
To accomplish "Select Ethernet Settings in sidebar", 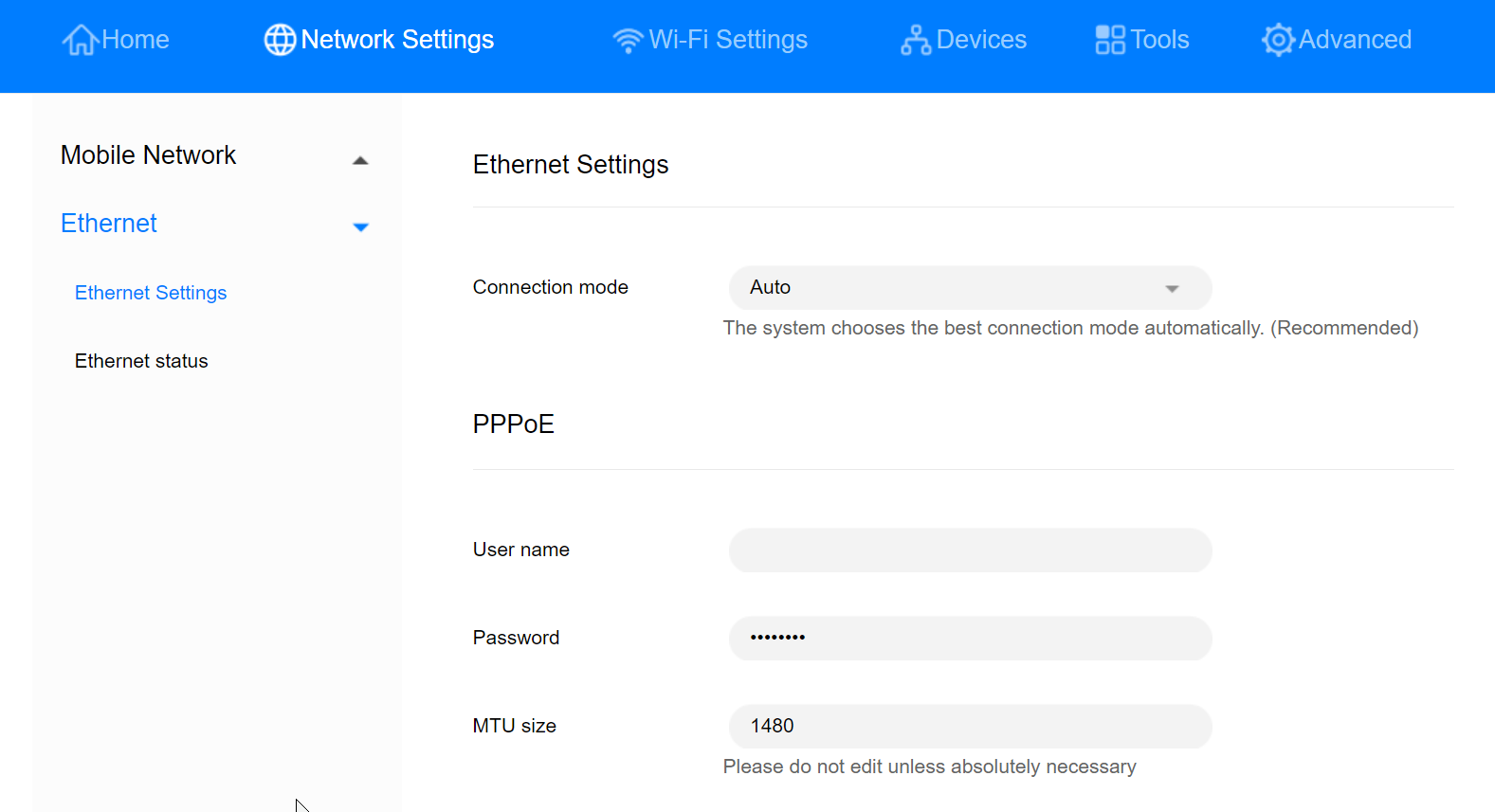I will tap(151, 293).
